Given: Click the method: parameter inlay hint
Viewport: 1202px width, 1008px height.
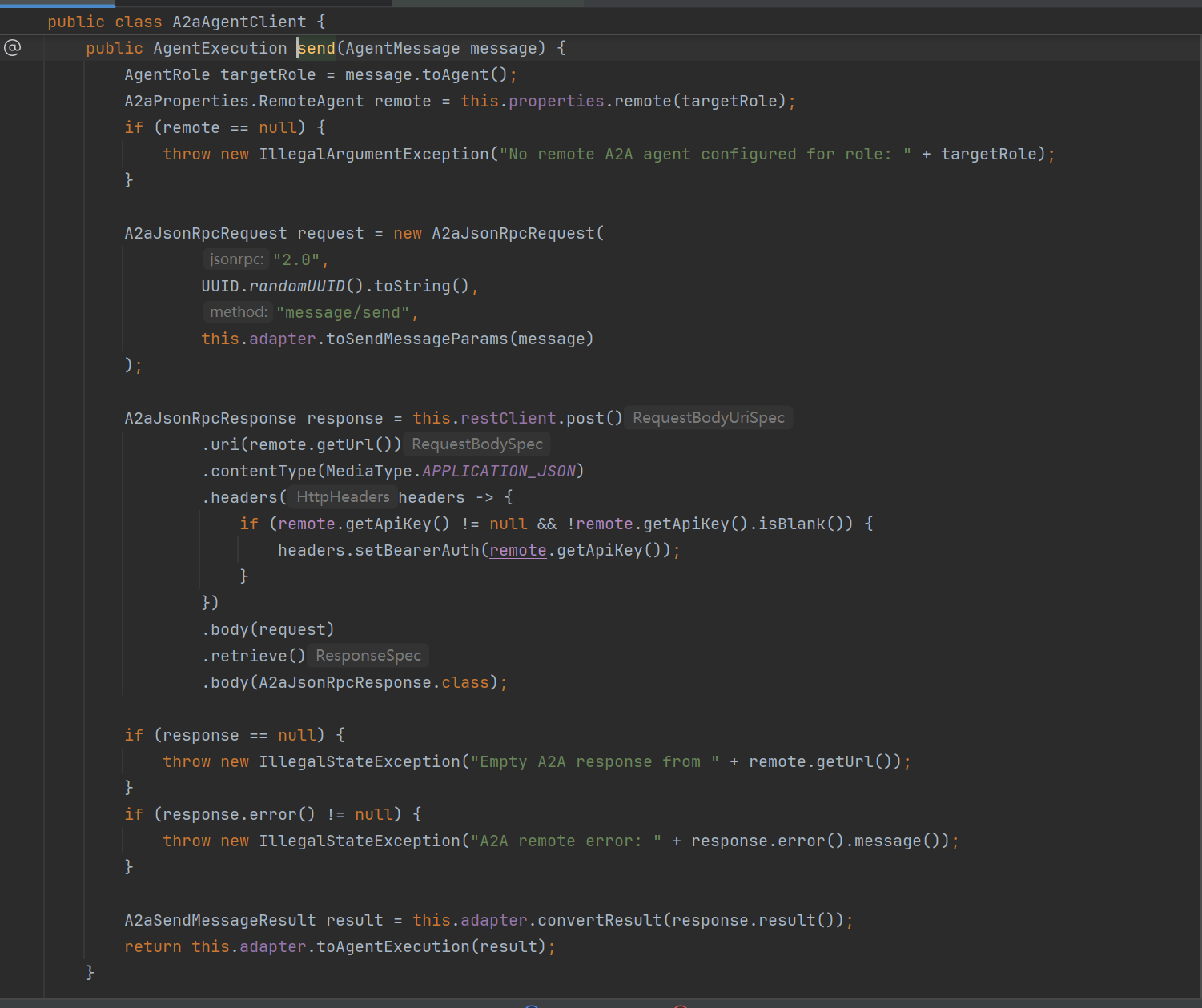Looking at the screenshot, I should [x=239, y=312].
